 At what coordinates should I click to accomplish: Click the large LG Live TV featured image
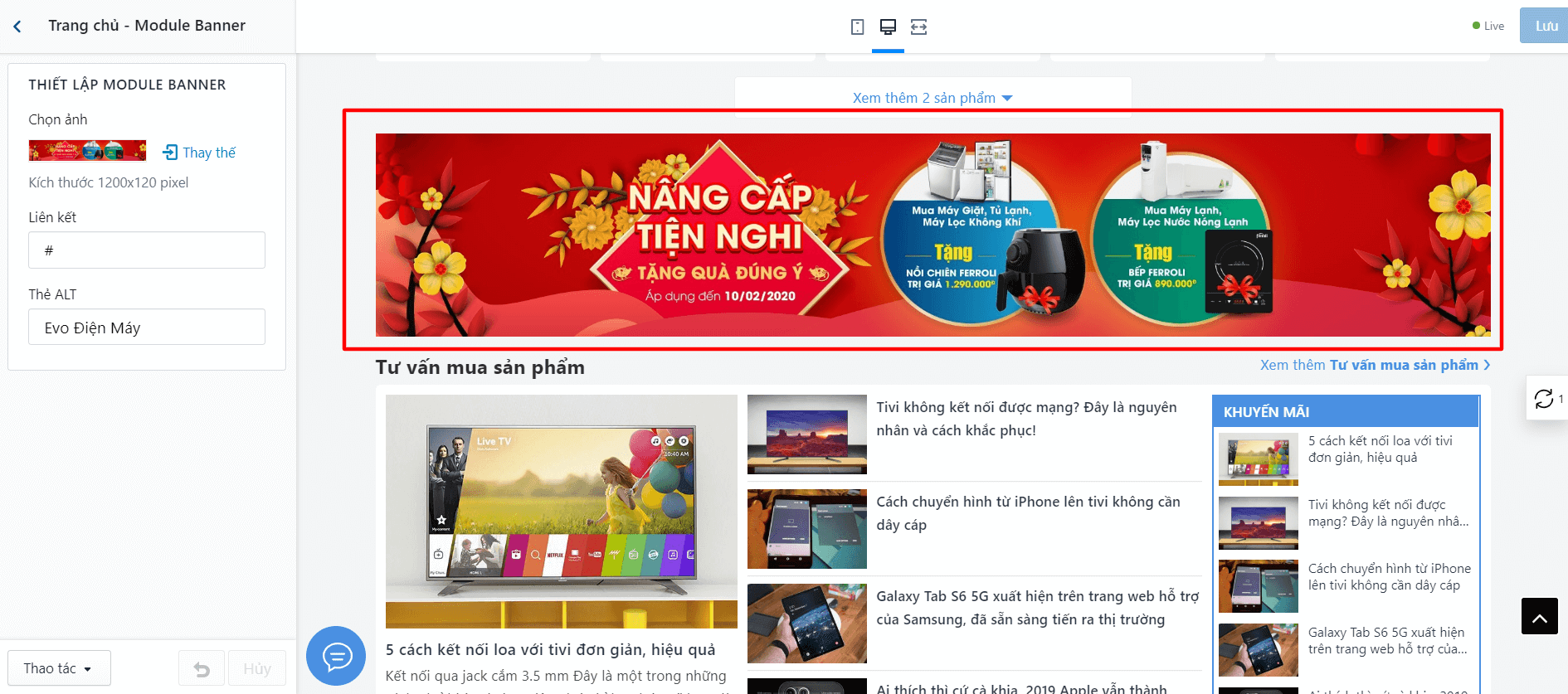coord(562,512)
